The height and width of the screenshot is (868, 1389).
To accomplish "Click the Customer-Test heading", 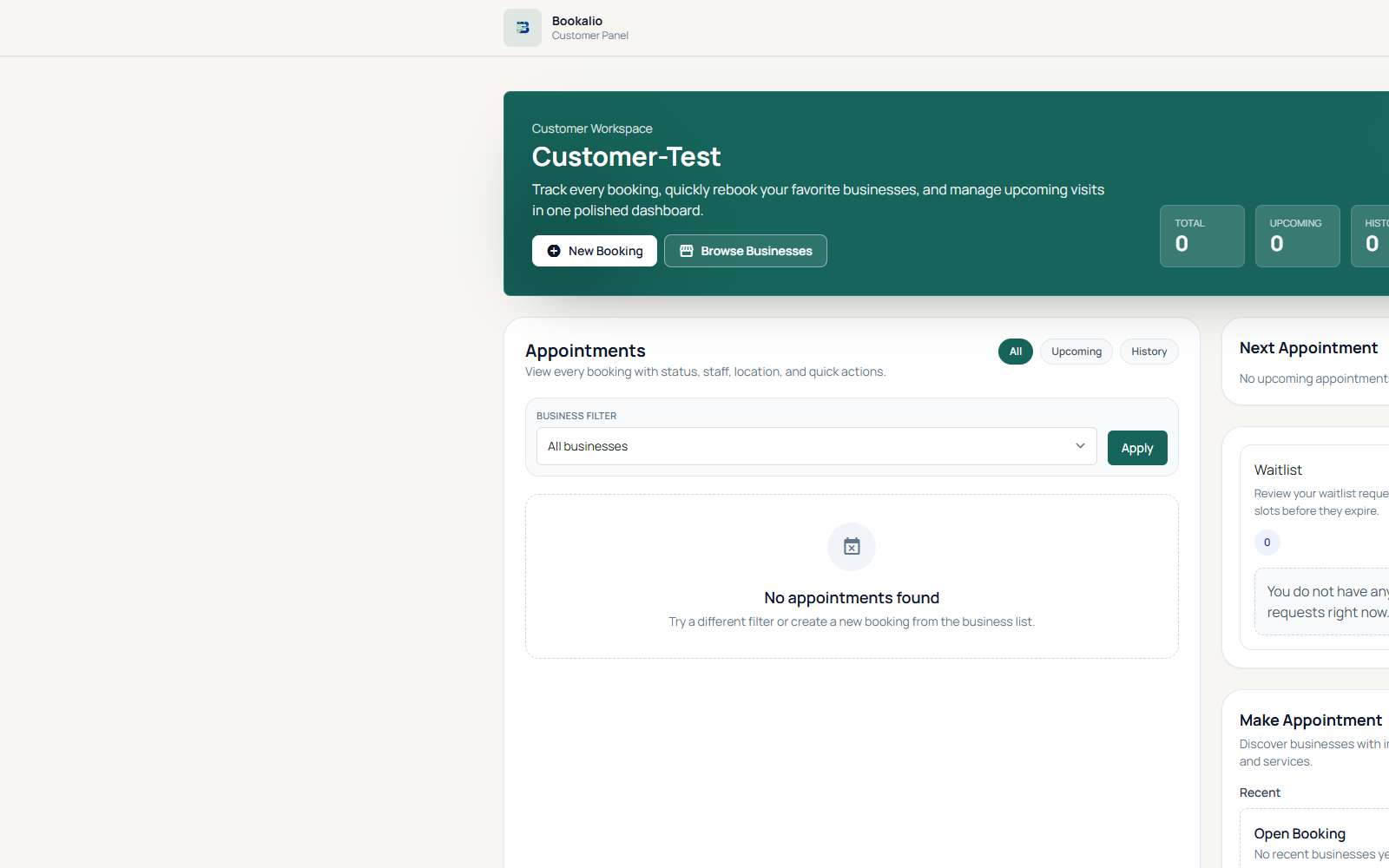I will 627,156.
